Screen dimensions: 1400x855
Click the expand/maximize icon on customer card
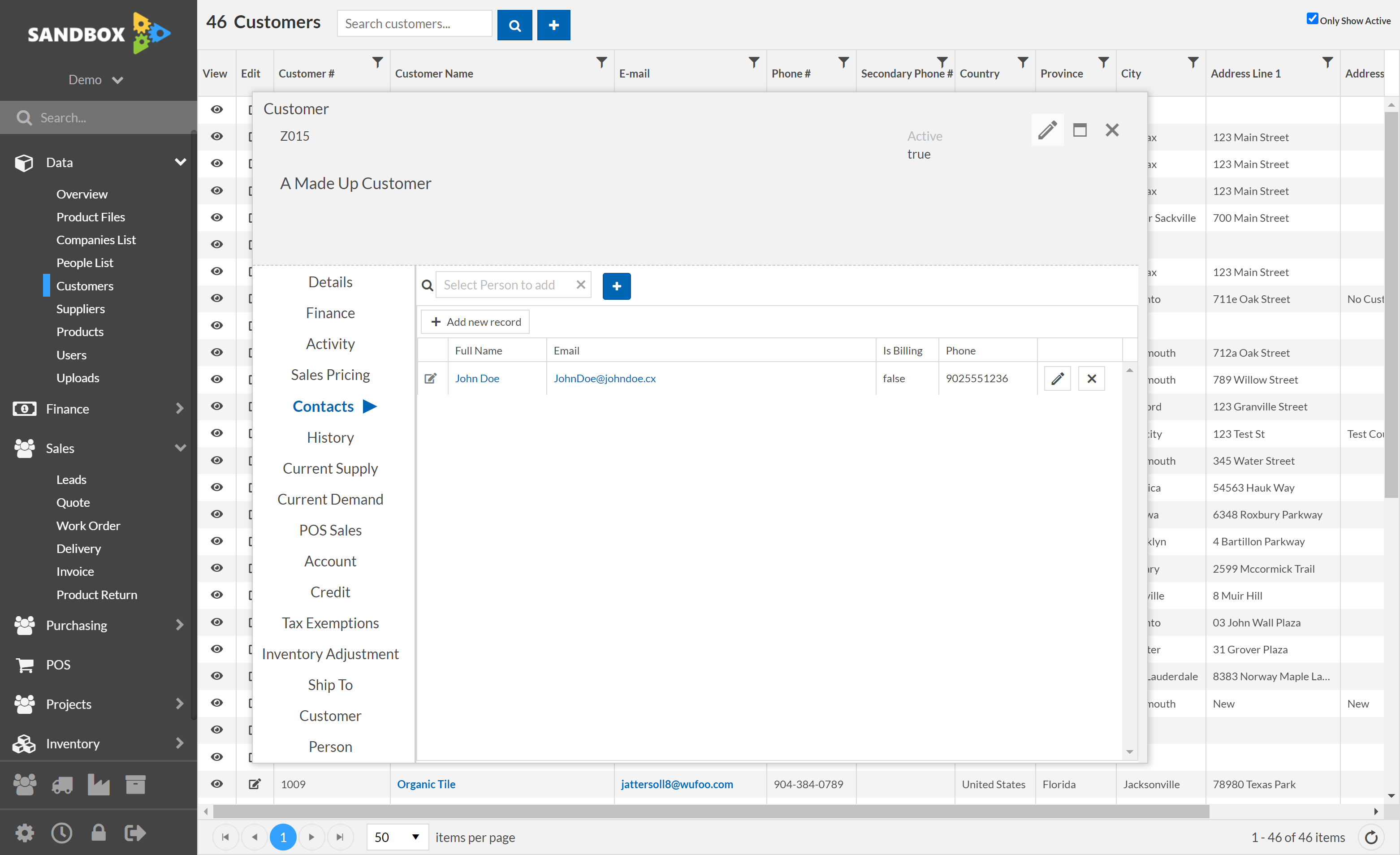[1080, 130]
